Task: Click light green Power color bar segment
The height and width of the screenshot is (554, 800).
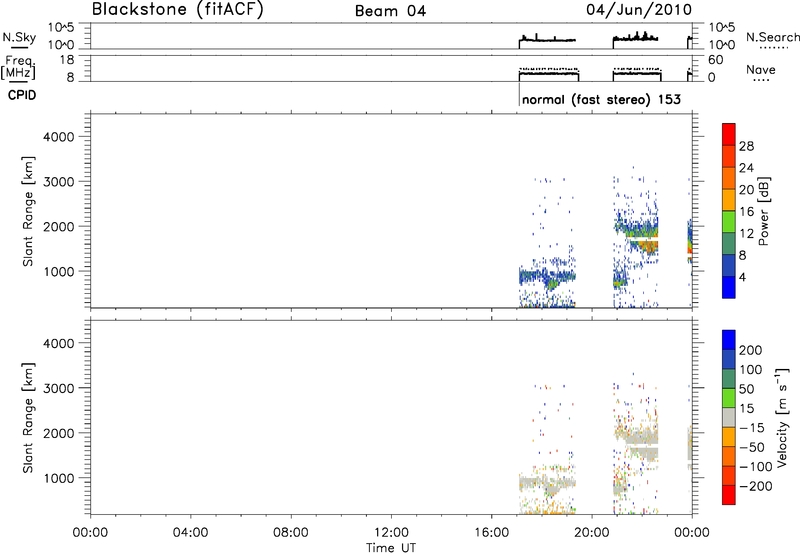Action: pos(729,221)
